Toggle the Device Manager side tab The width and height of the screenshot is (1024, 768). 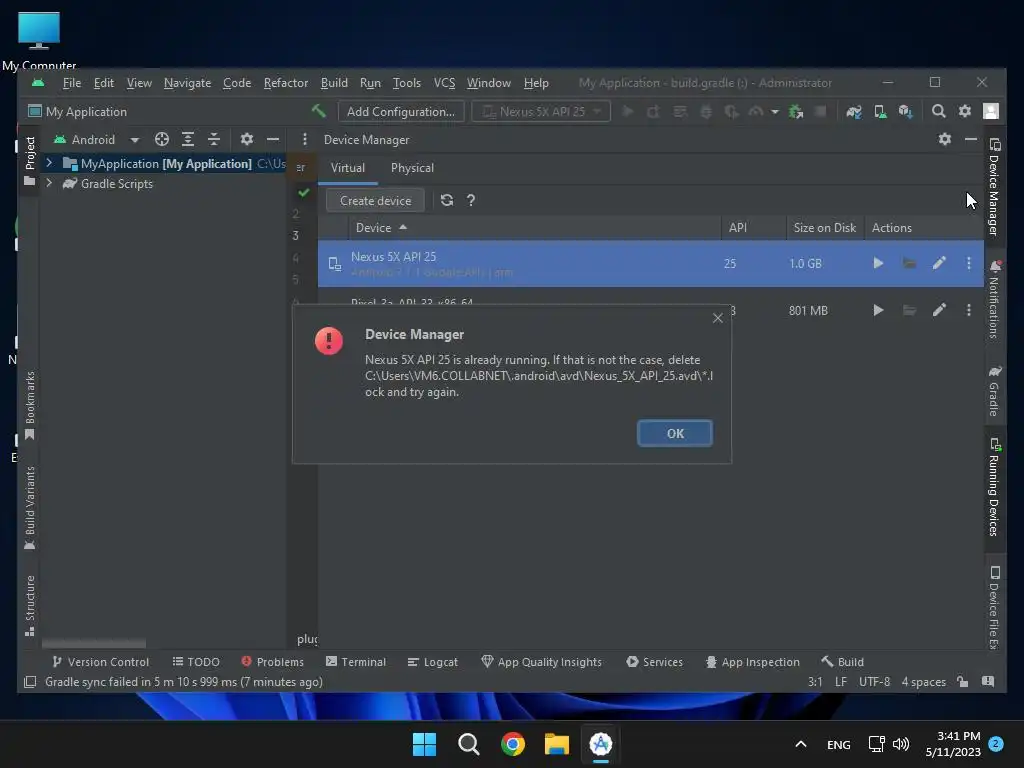(x=994, y=187)
